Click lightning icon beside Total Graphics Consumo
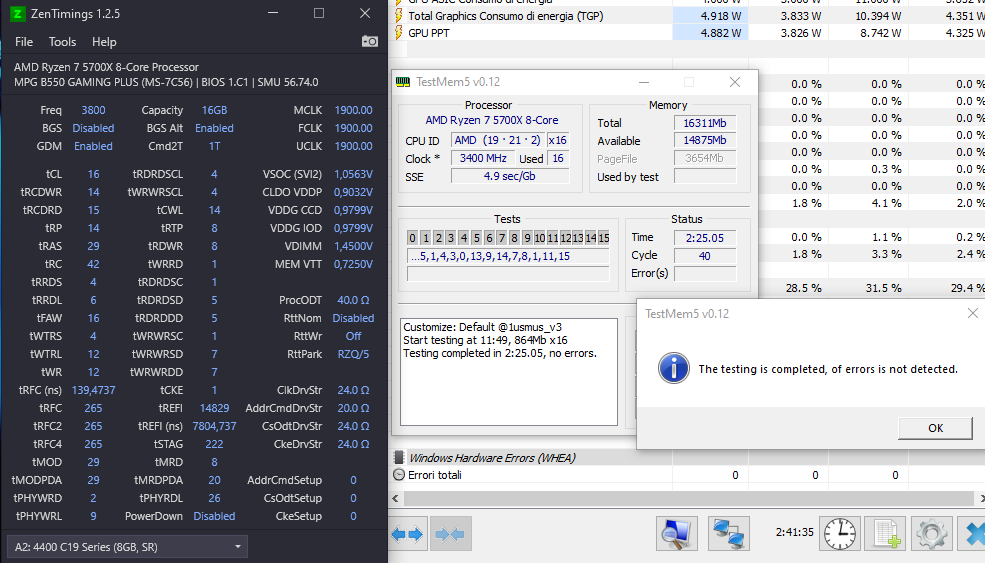This screenshot has width=985, height=563. [398, 16]
